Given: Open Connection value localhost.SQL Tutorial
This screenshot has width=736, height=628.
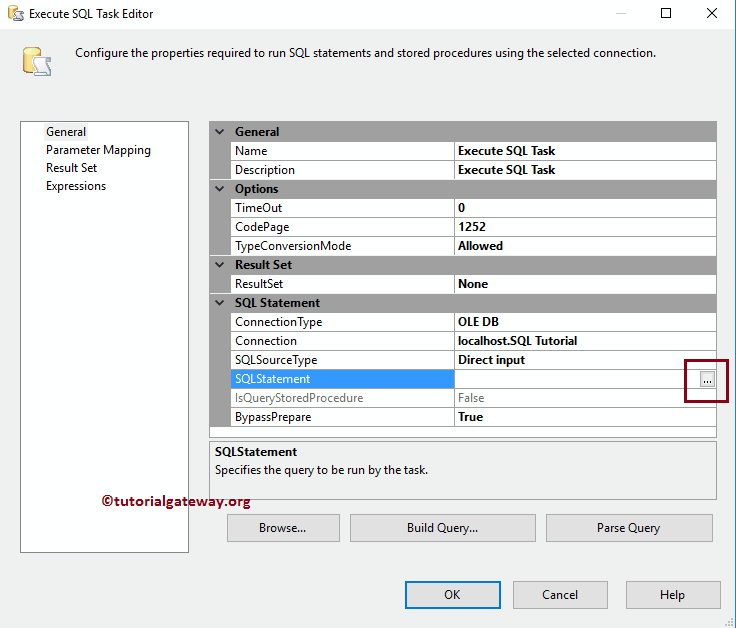Looking at the screenshot, I should pos(585,341).
